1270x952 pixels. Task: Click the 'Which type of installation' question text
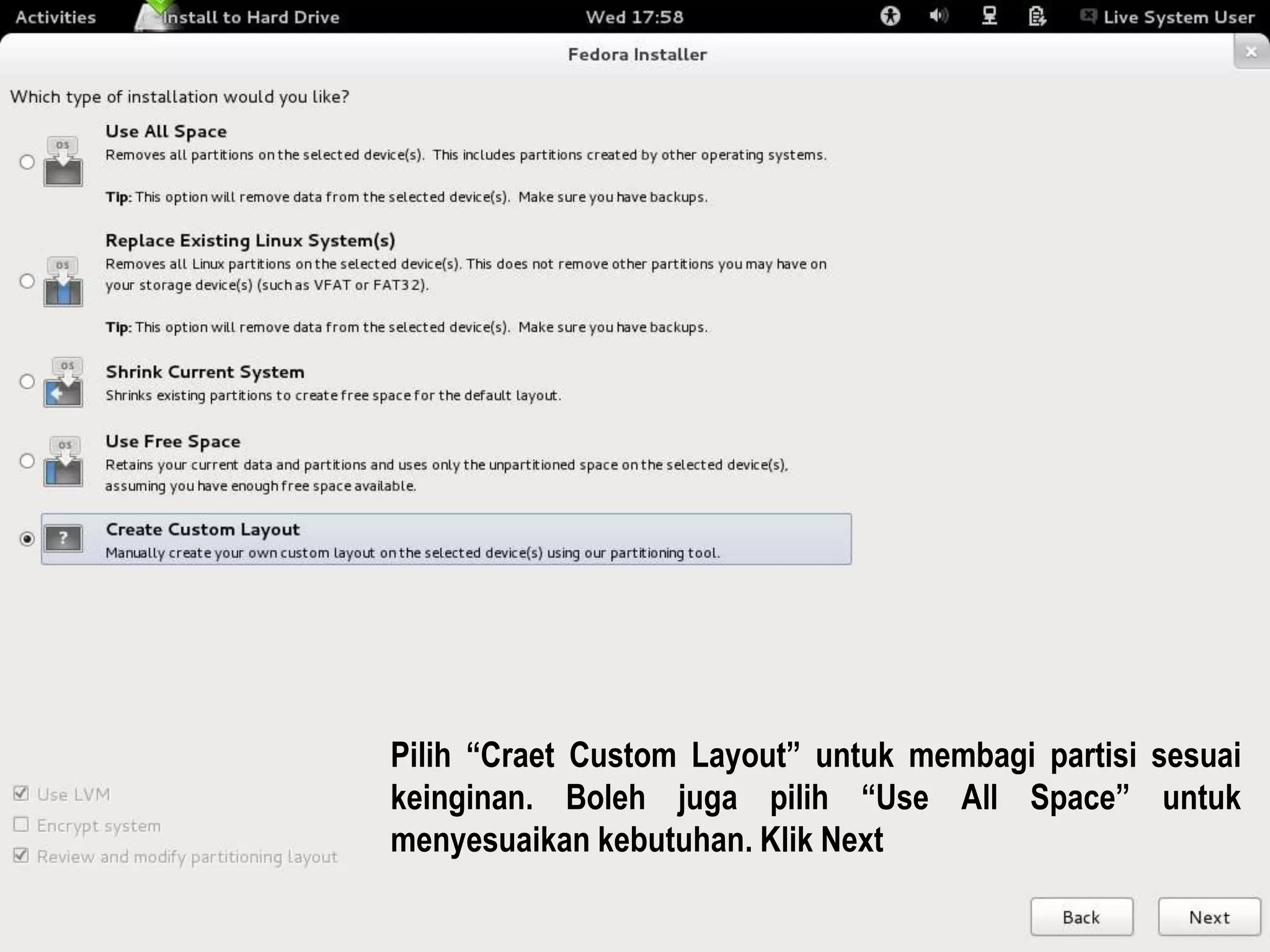pos(180,97)
